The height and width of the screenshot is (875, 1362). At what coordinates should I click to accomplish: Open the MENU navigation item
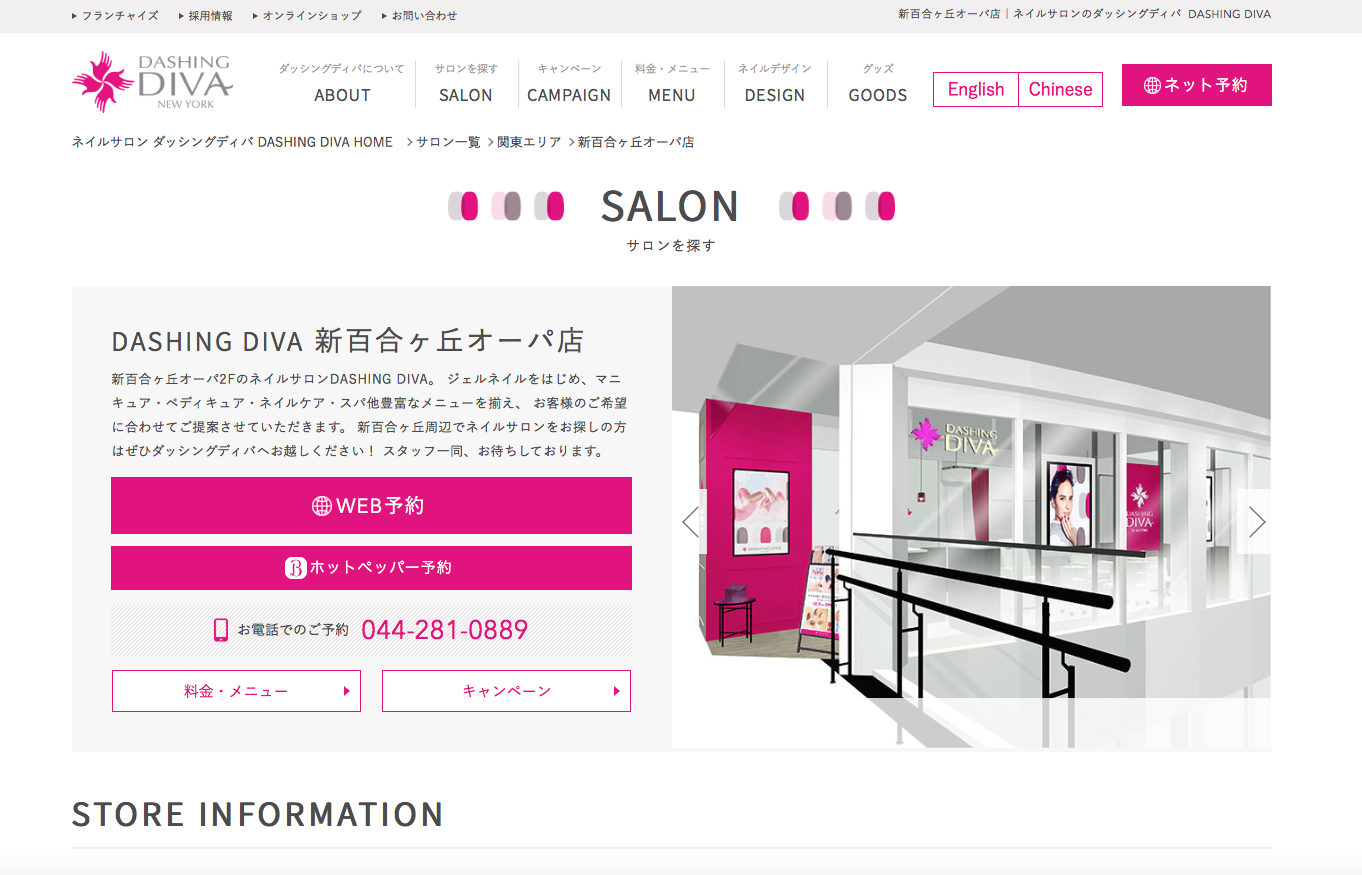click(x=672, y=84)
